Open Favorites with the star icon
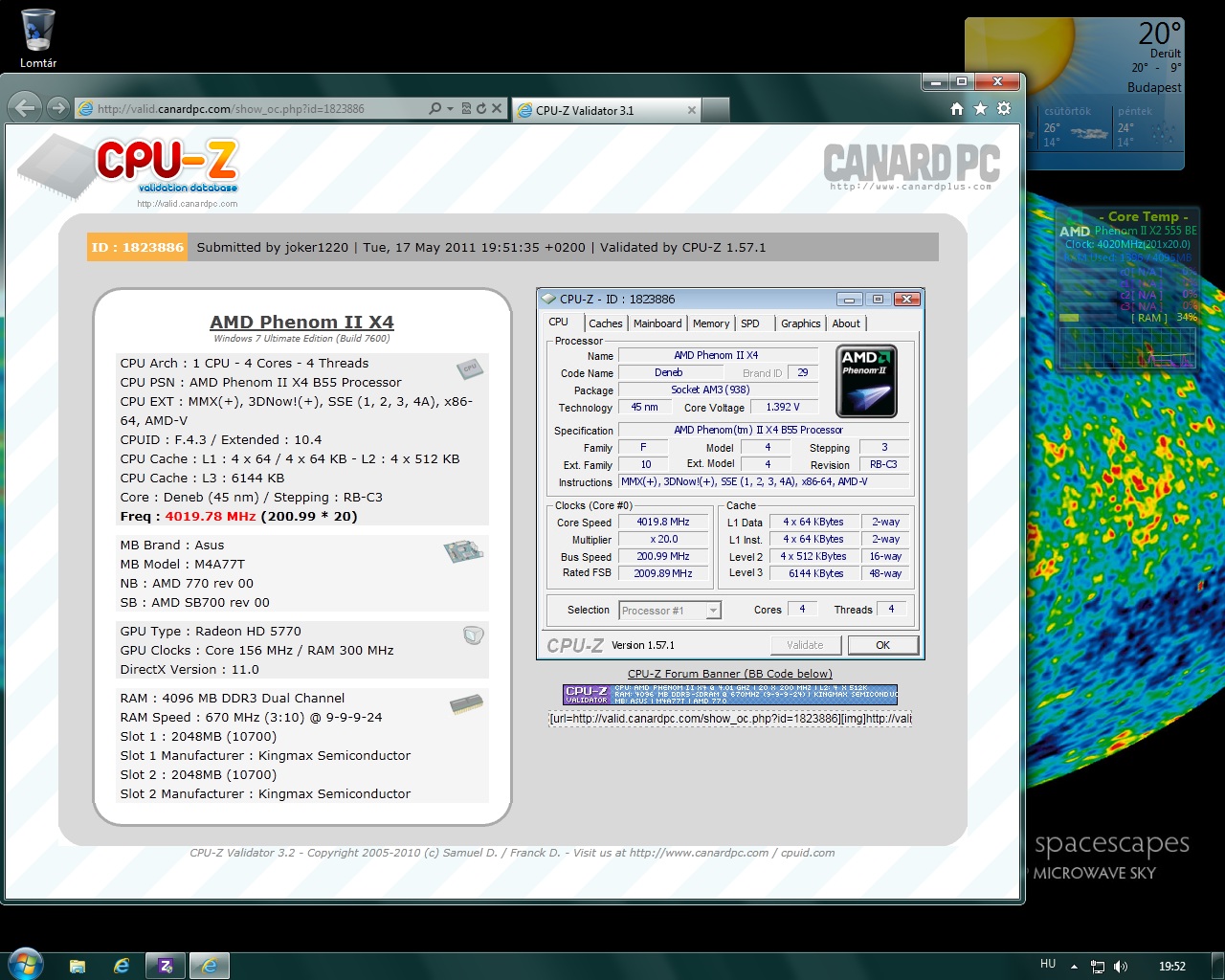The height and width of the screenshot is (980, 1225). coord(980,109)
